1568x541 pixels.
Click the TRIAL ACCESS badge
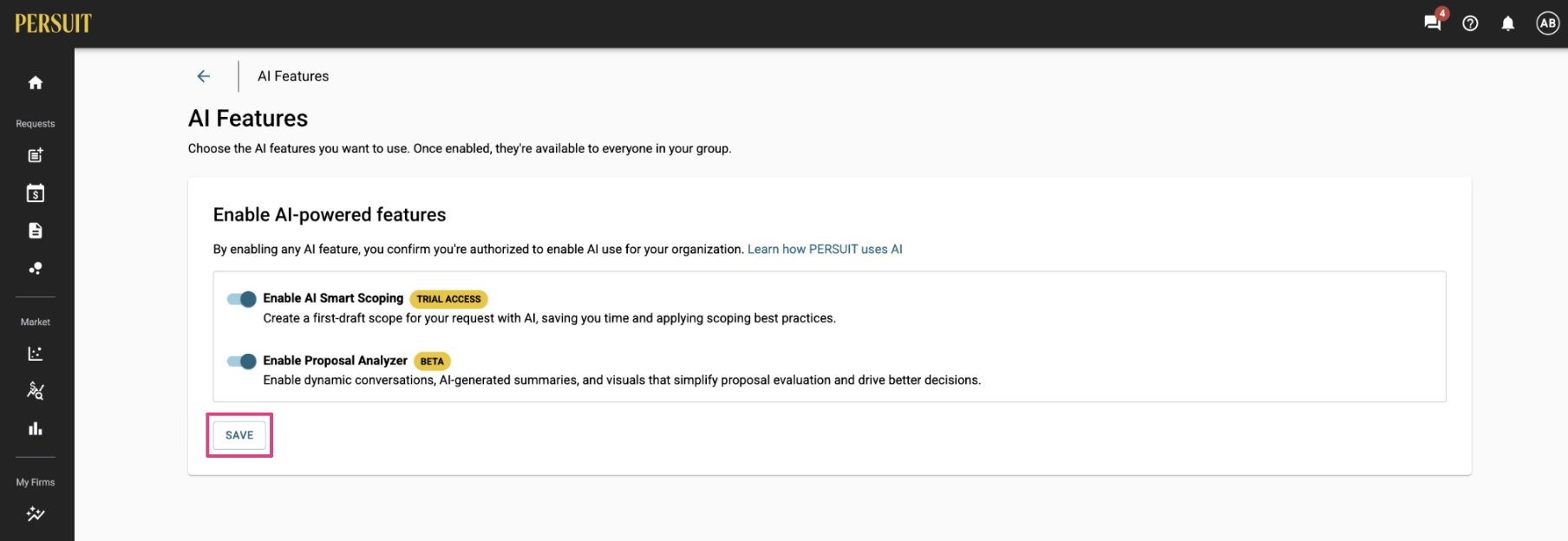[x=448, y=299]
